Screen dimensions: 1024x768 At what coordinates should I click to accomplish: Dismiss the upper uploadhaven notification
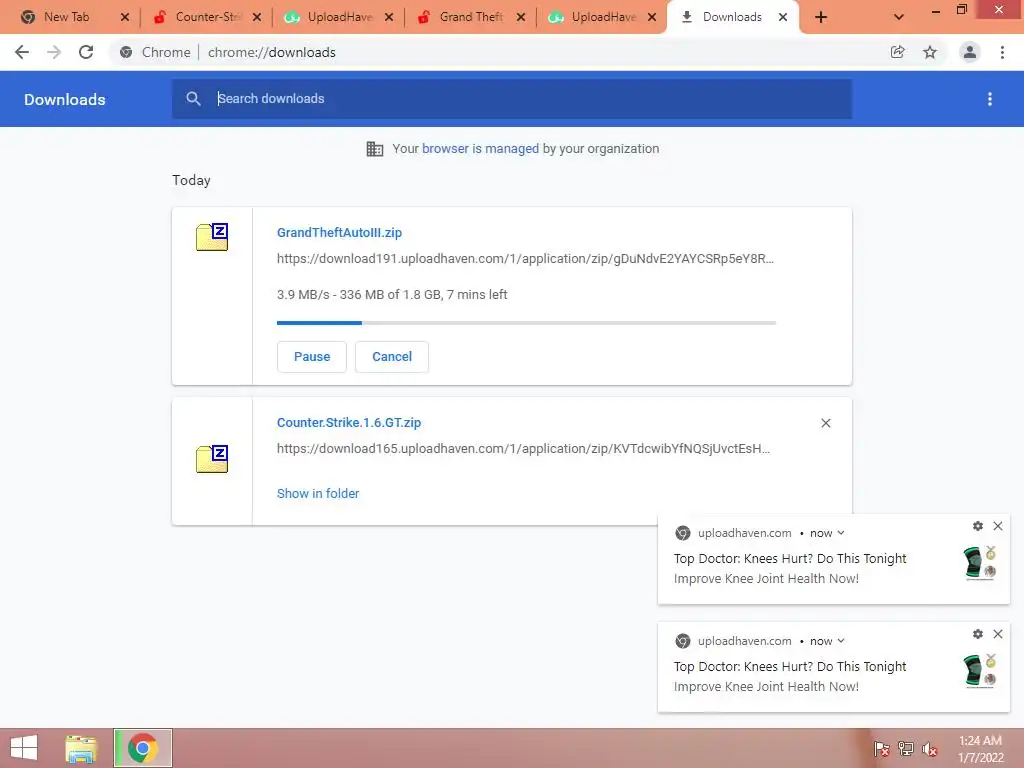coord(998,526)
